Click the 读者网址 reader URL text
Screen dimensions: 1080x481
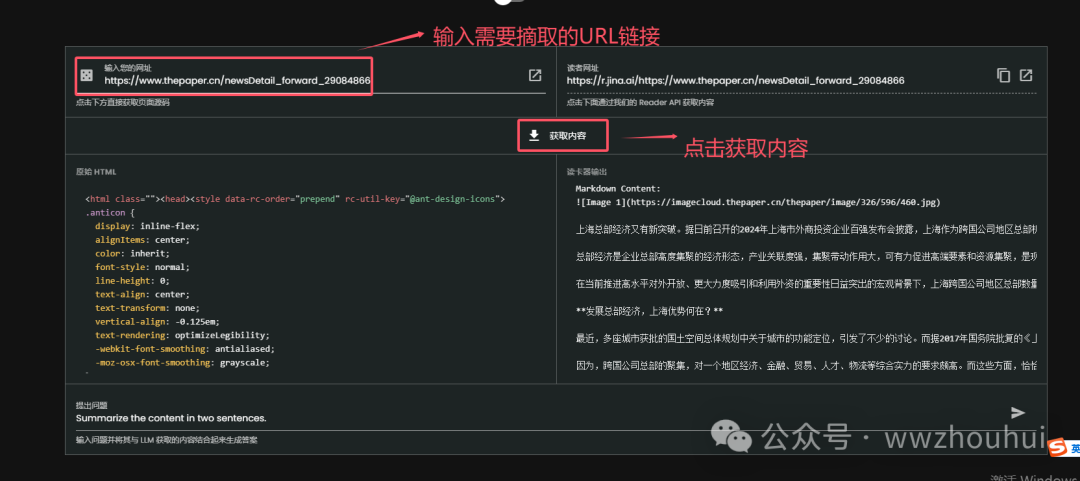(735, 80)
